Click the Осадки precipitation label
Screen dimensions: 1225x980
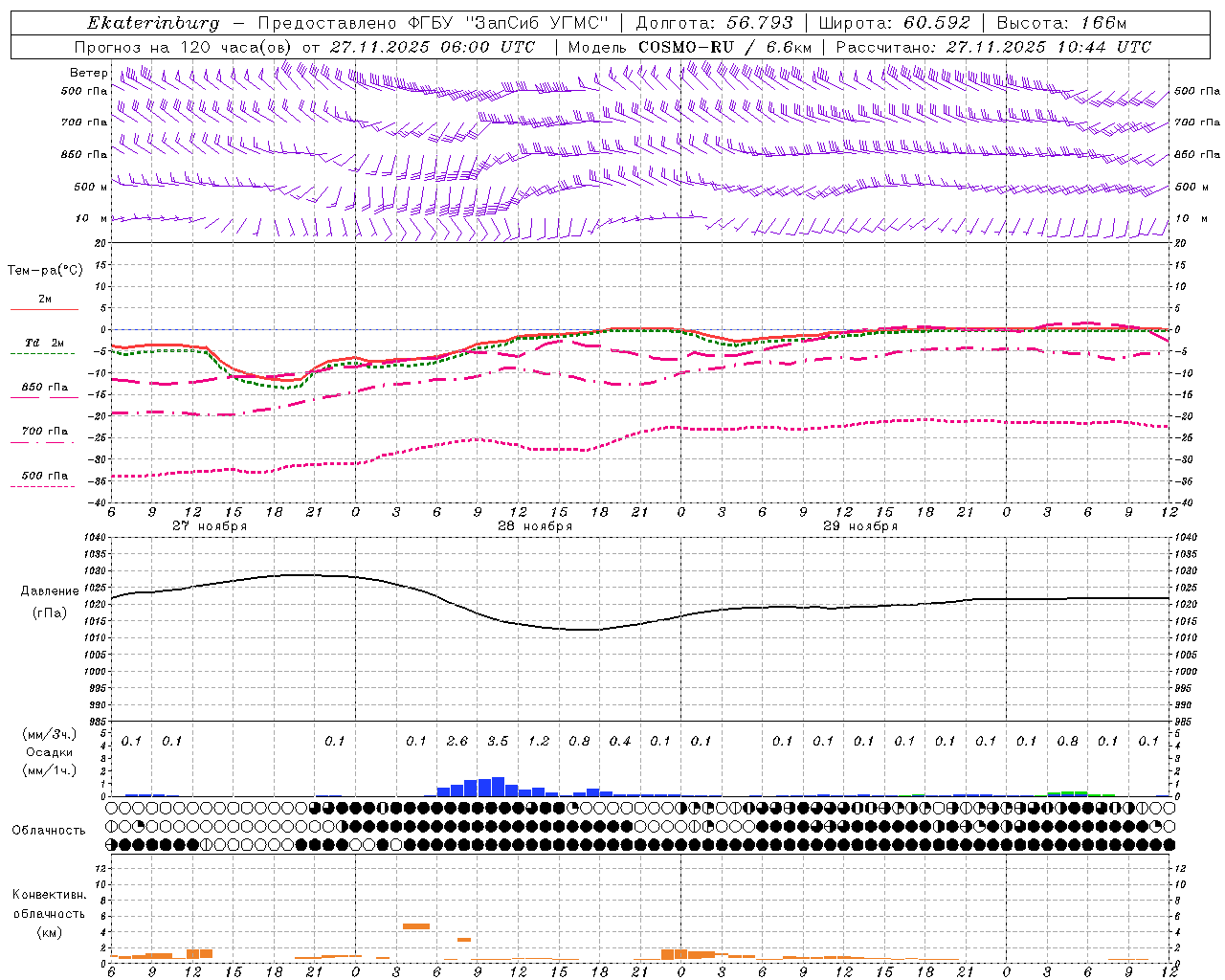pyautogui.click(x=49, y=752)
